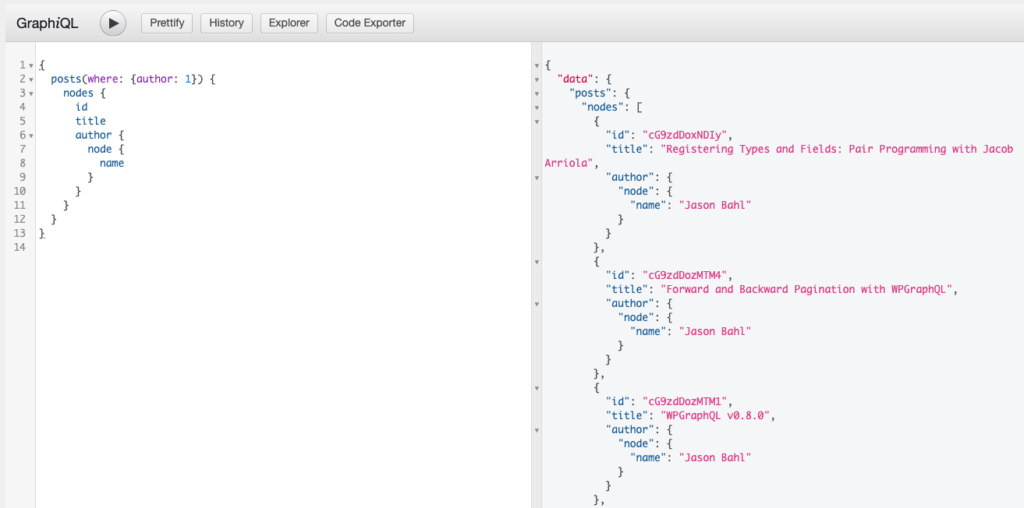Viewport: 1024px width, 508px height.
Task: Fold the response's outermost opening brace
Action: tap(538, 65)
